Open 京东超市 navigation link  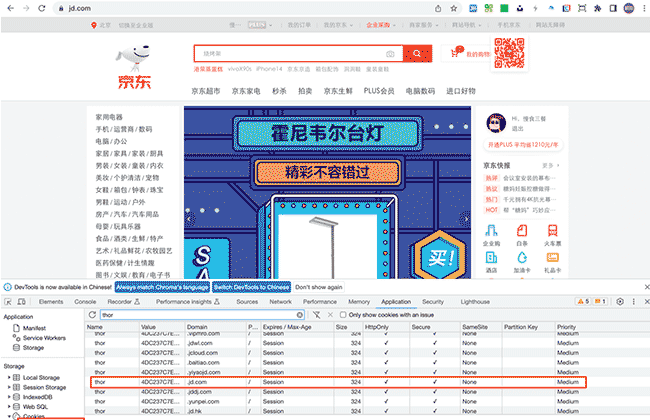coord(206,91)
